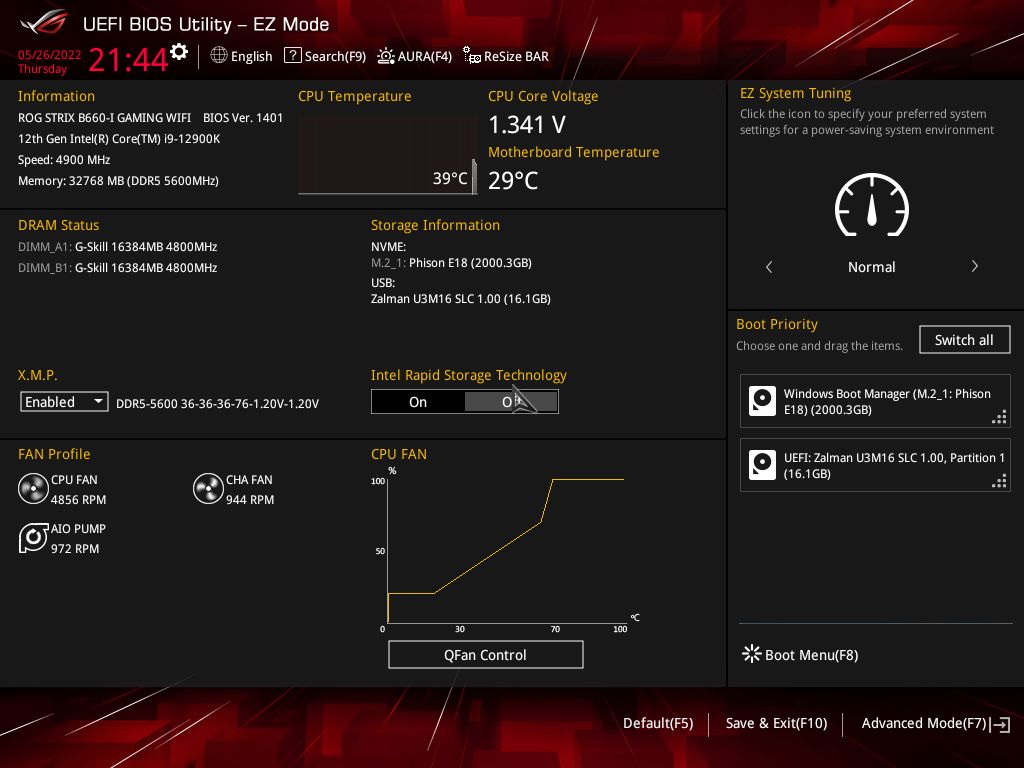This screenshot has width=1024, height=768.
Task: Click CPU Core Voltage 1.341 V value
Action: click(x=527, y=124)
